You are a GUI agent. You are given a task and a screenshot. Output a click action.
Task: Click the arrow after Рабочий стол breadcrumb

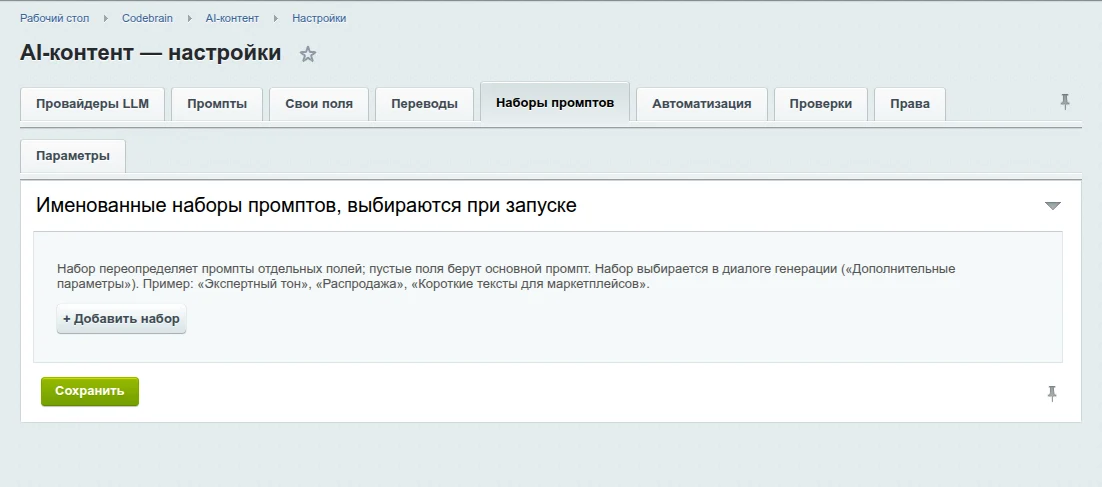tap(105, 18)
